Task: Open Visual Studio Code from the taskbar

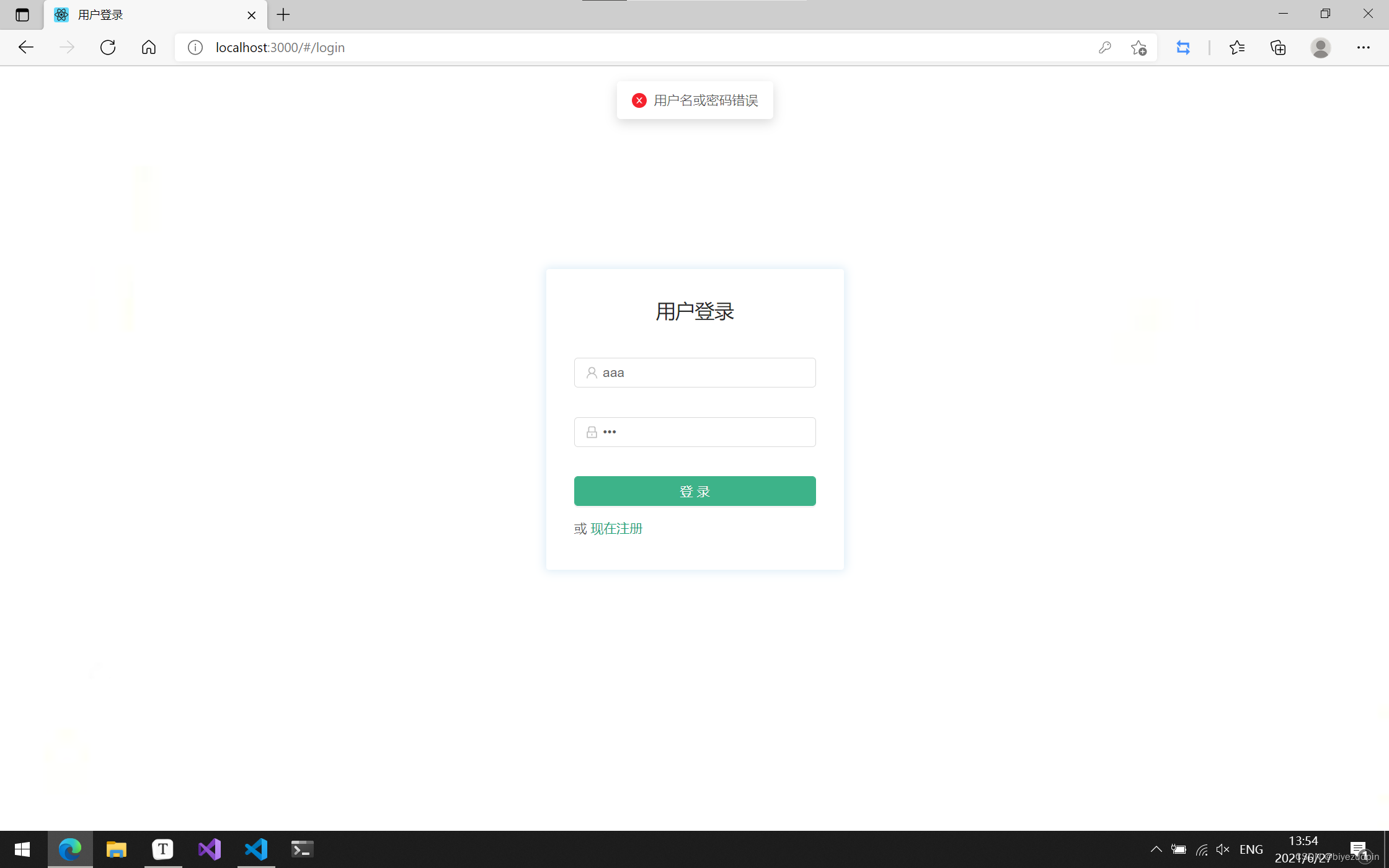Action: pyautogui.click(x=255, y=849)
